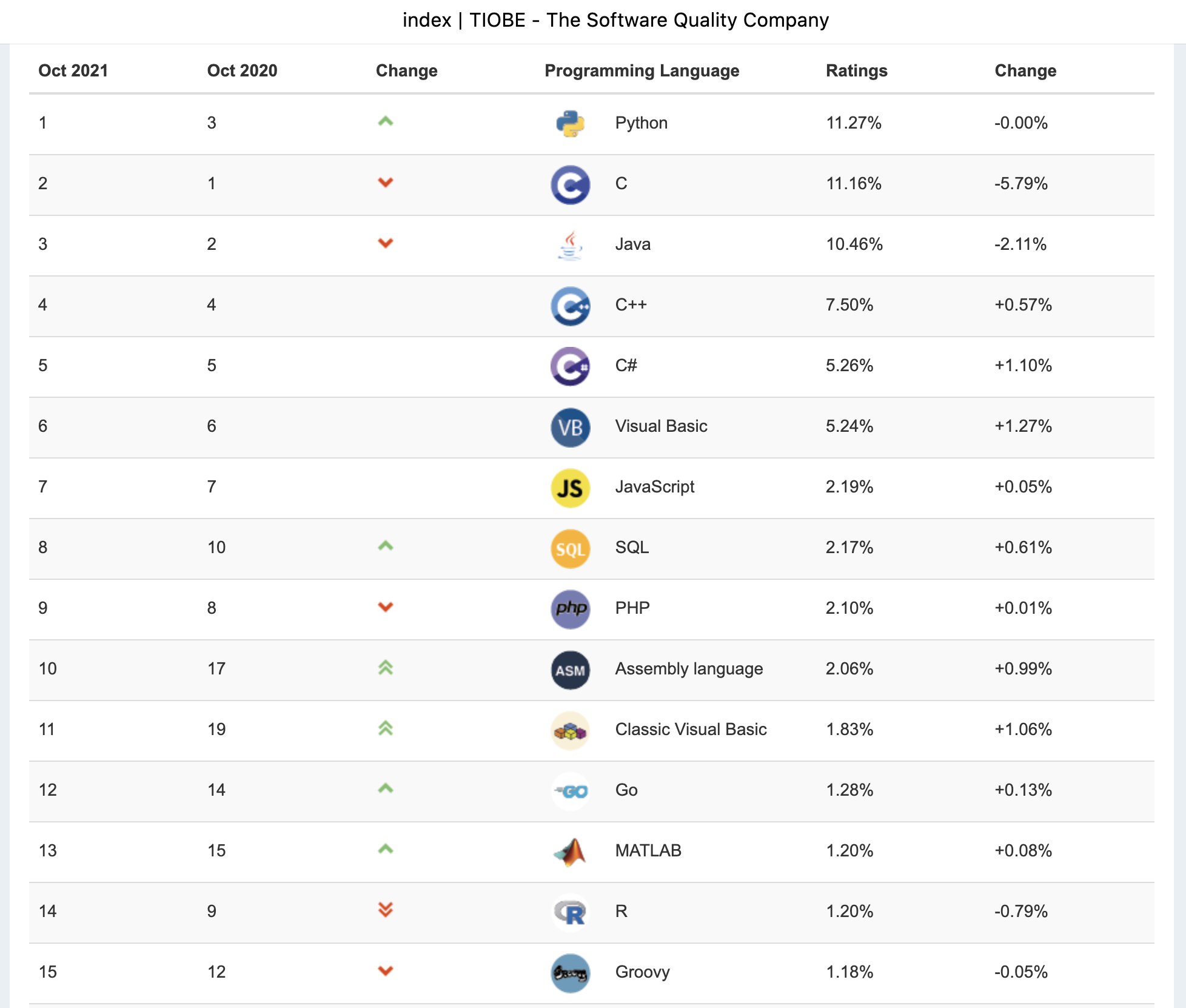Click the C# logo icon
Viewport: 1186px width, 1008px height.
click(570, 366)
